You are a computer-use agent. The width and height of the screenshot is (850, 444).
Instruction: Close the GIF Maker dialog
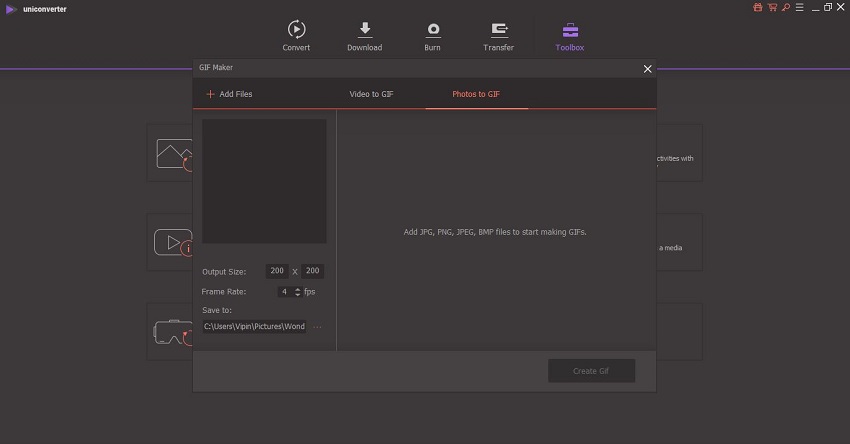[x=647, y=69]
